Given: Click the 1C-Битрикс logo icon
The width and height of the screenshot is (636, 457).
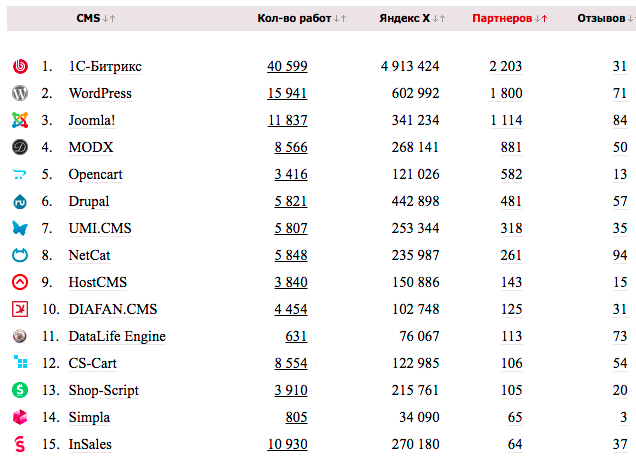Looking at the screenshot, I should (19, 67).
